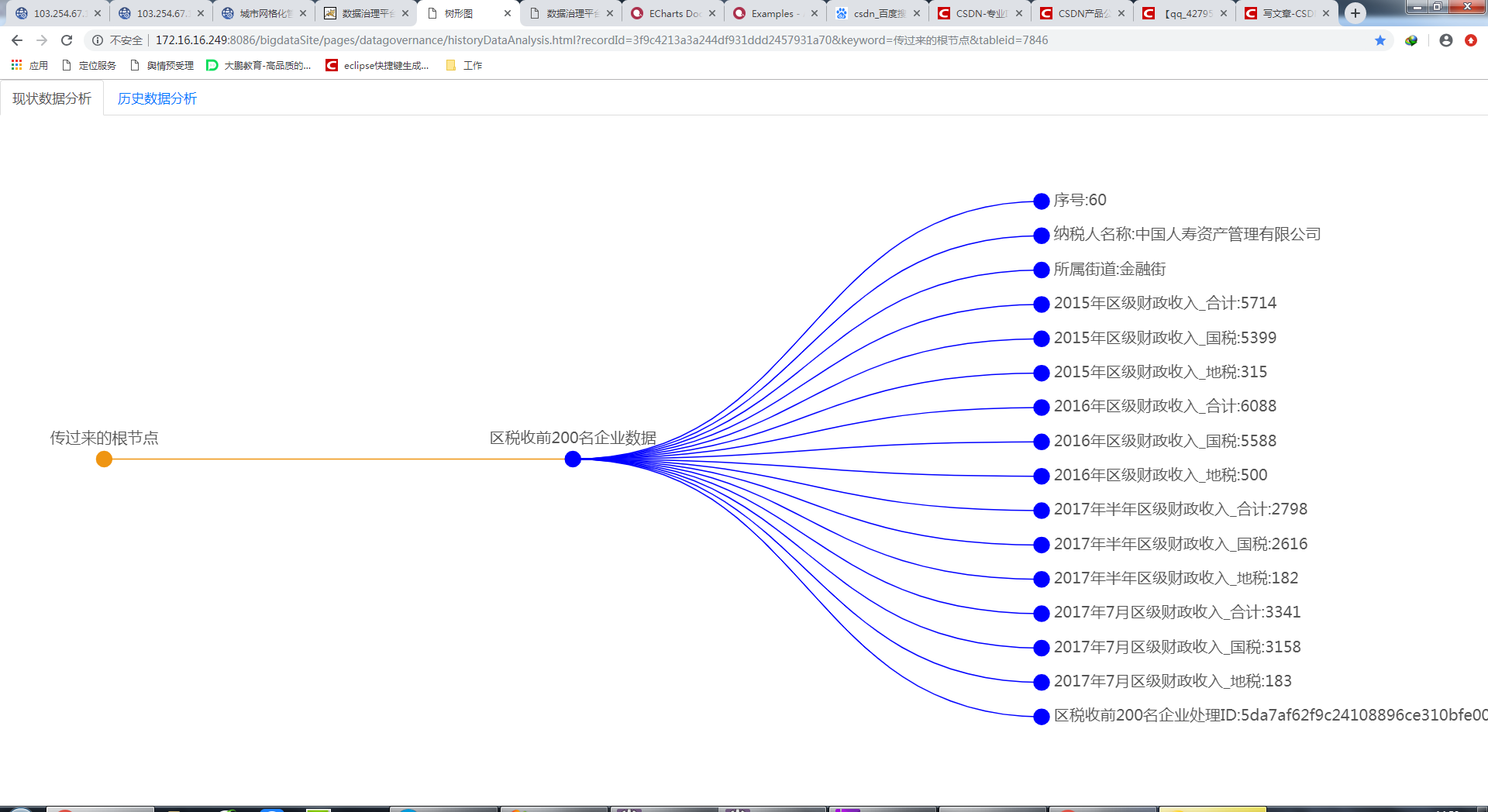The image size is (1488, 812).
Task: Close the ECharts Doc tab
Action: tap(712, 13)
